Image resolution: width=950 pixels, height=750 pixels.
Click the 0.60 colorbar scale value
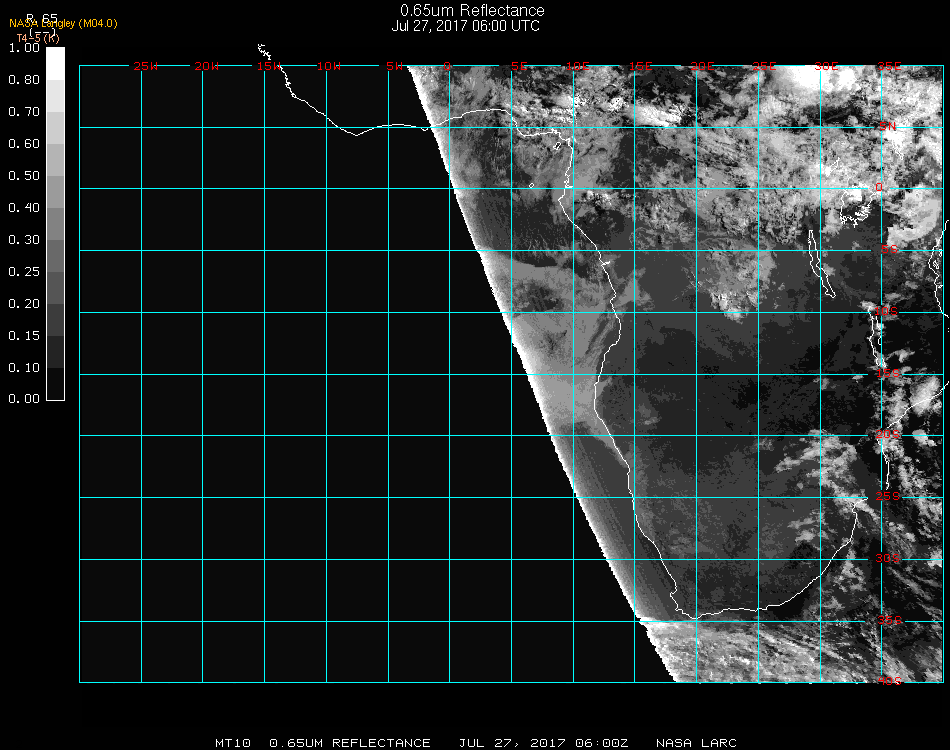point(24,144)
